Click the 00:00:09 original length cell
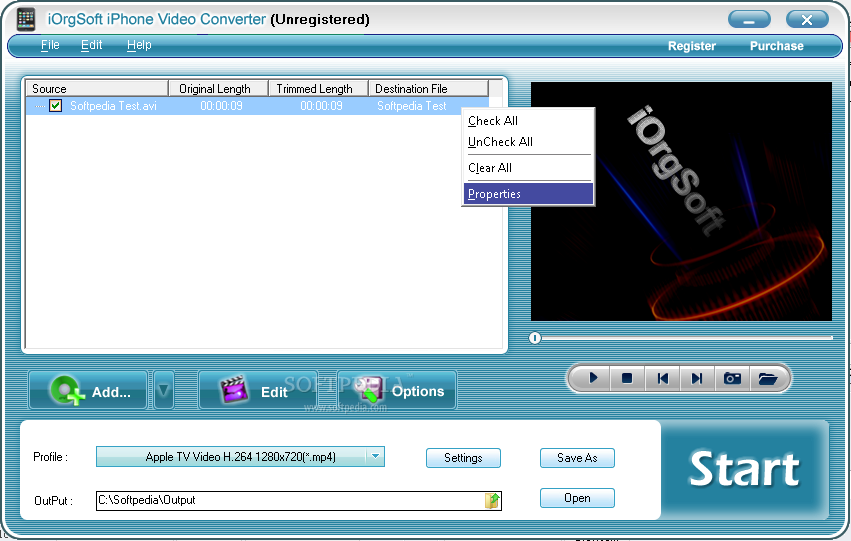The height and width of the screenshot is (541, 851). click(x=221, y=106)
